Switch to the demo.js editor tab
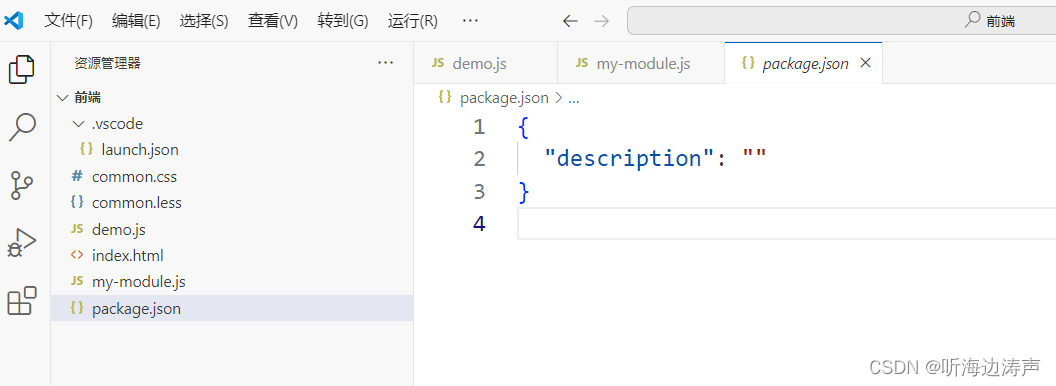This screenshot has height=386, width=1056. click(x=485, y=63)
